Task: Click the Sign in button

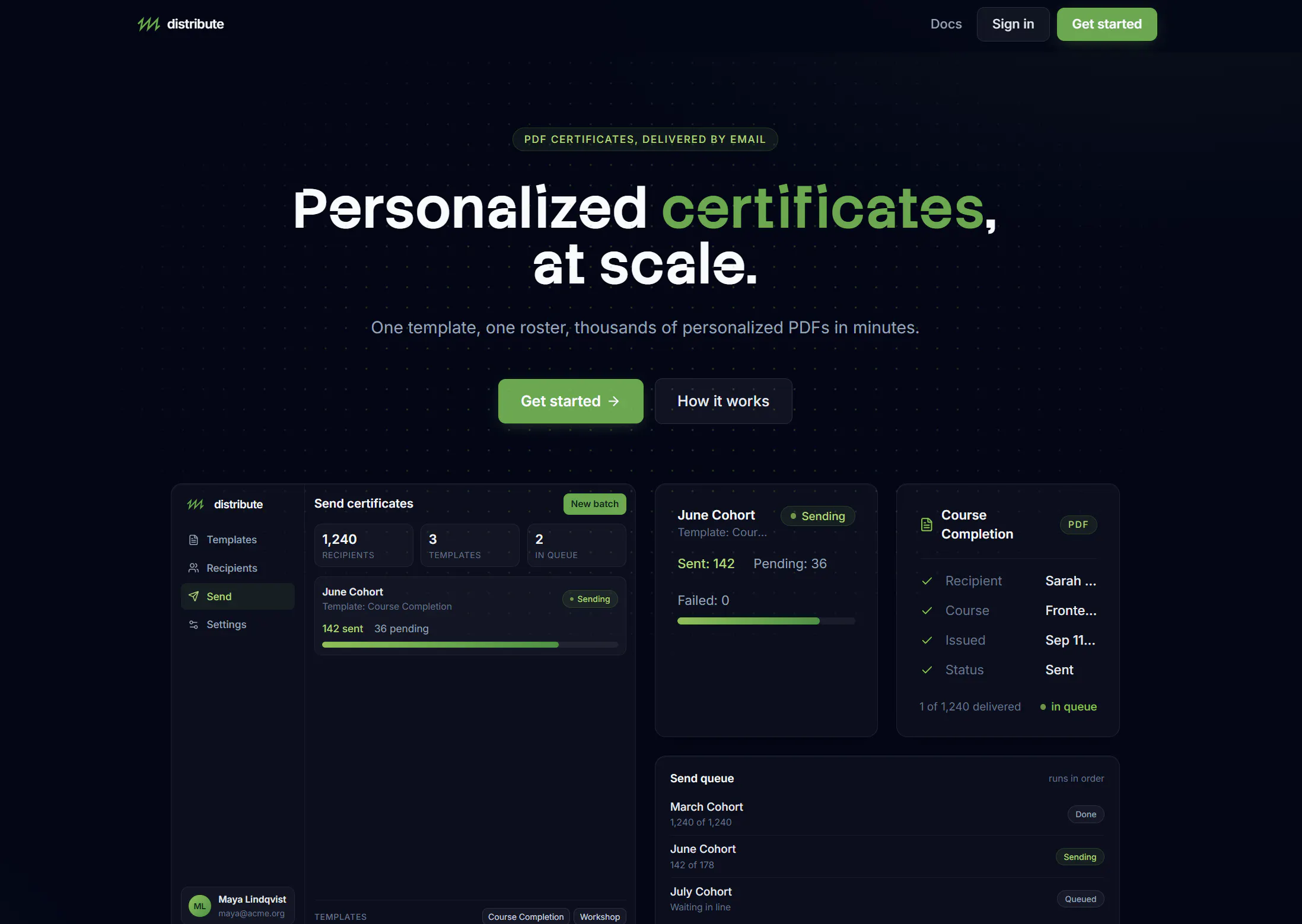Action: point(1013,24)
